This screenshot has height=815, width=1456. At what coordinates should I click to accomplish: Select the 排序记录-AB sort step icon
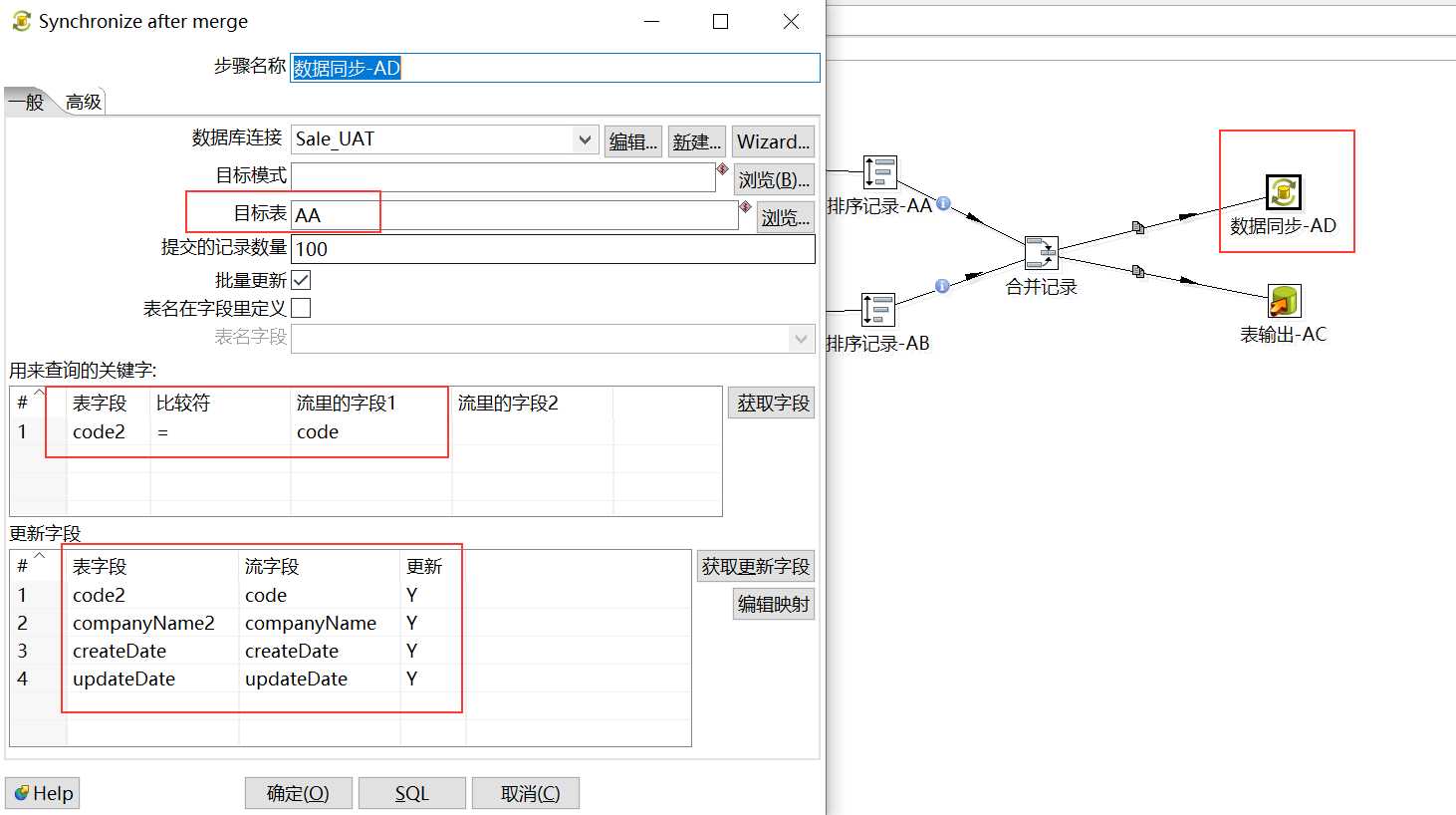tap(878, 310)
